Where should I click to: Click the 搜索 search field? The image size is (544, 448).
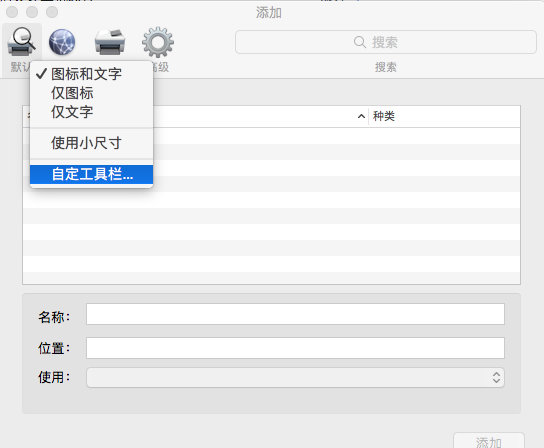(386, 42)
